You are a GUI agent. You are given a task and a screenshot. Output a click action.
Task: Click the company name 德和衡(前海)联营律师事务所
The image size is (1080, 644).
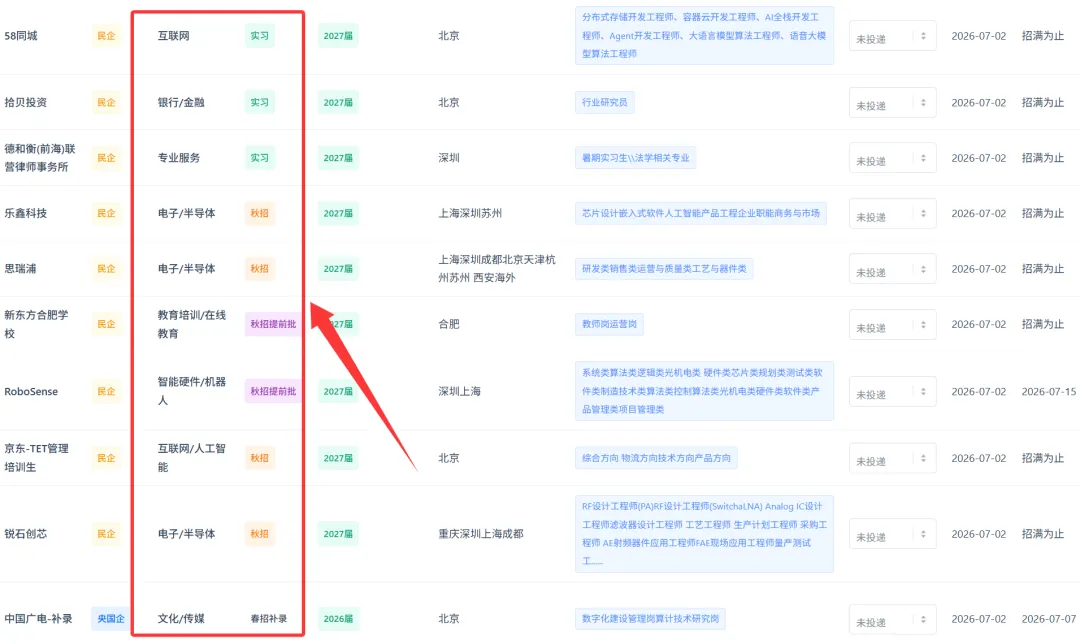(x=40, y=158)
